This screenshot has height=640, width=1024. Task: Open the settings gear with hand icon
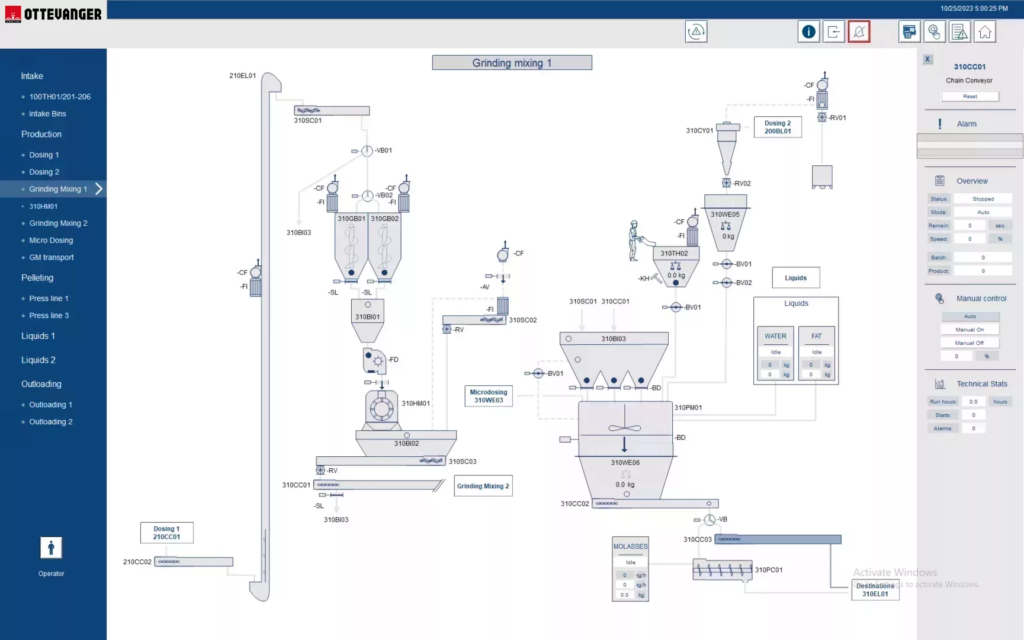(x=934, y=32)
